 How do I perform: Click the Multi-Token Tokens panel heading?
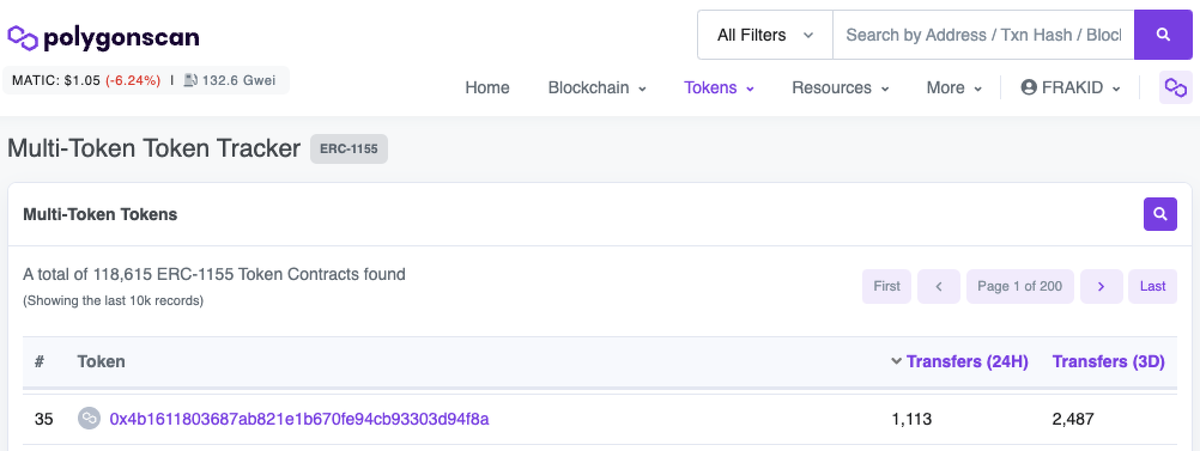point(100,214)
